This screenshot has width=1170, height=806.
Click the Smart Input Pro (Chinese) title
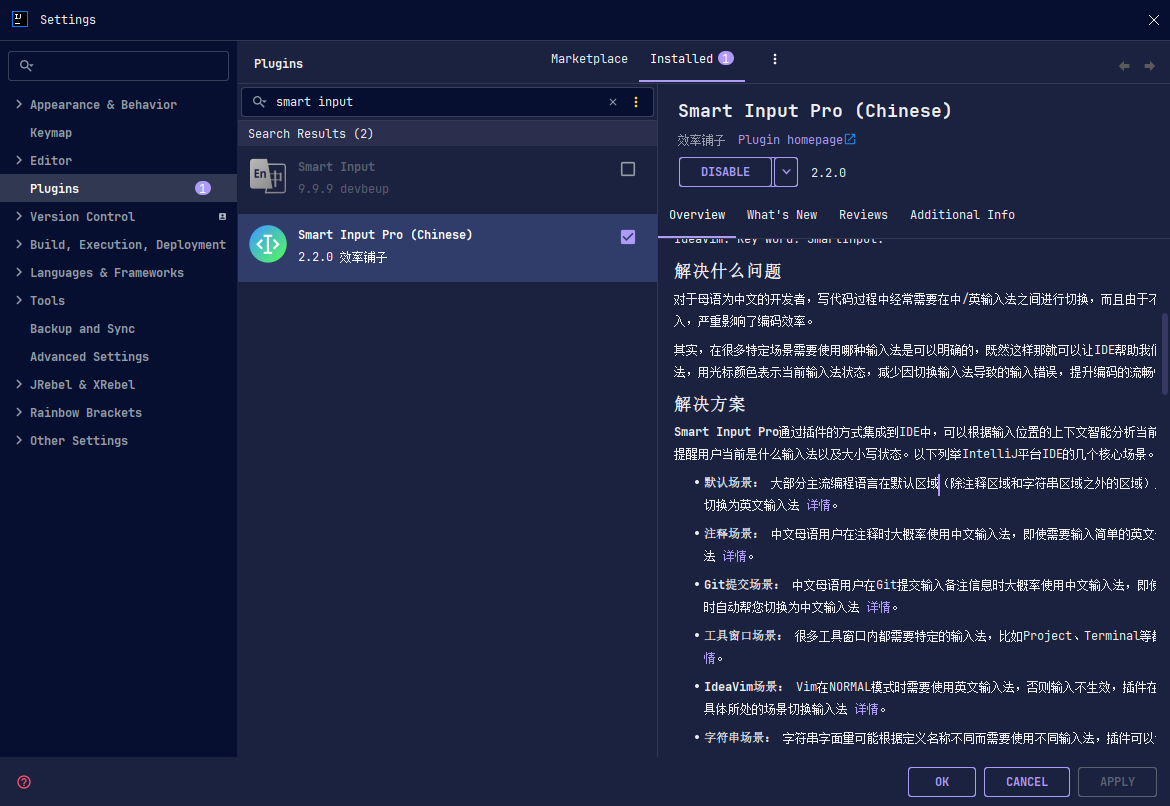coord(815,111)
